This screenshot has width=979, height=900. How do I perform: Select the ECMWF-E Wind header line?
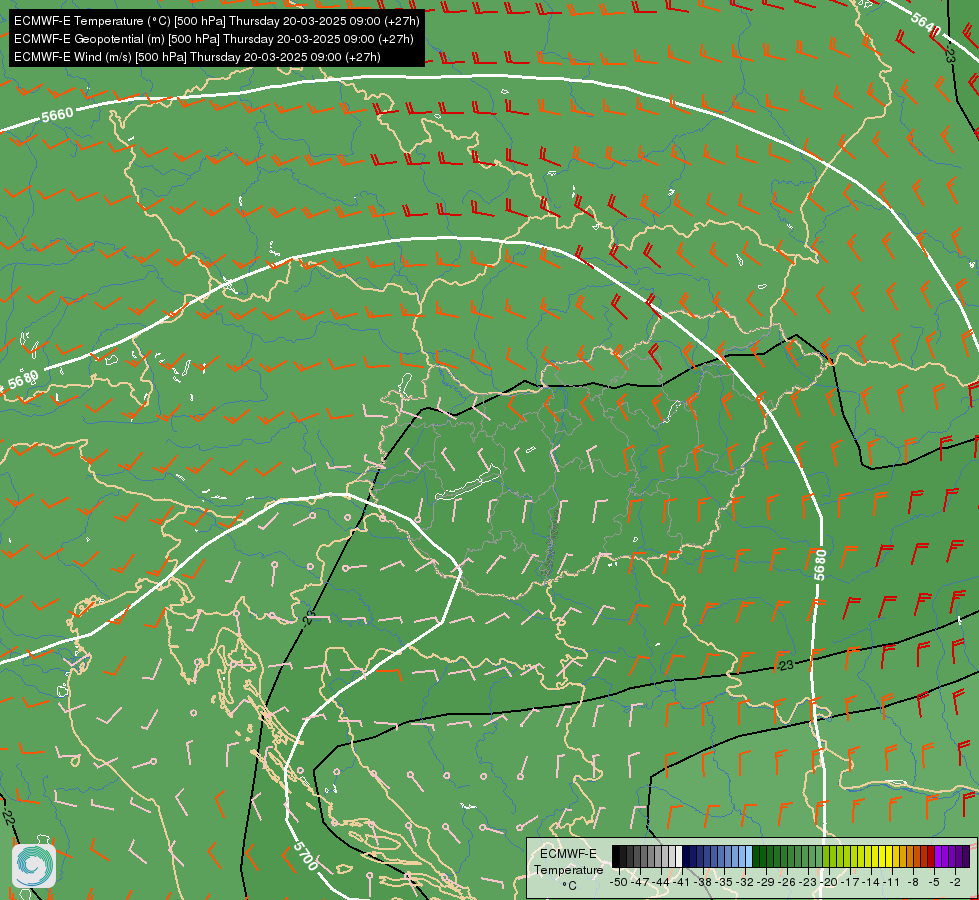tap(197, 57)
